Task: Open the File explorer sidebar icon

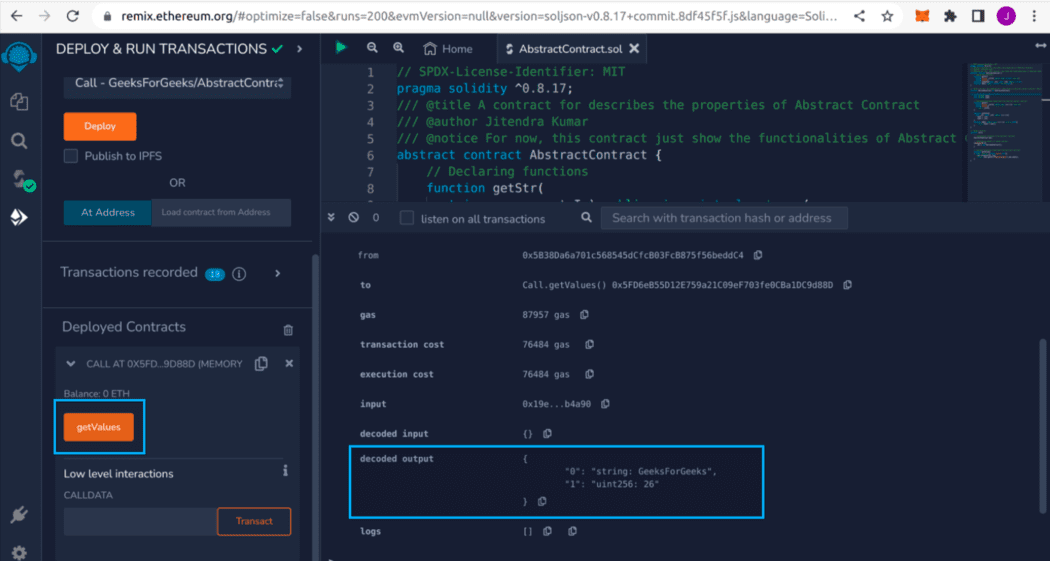Action: (x=18, y=101)
